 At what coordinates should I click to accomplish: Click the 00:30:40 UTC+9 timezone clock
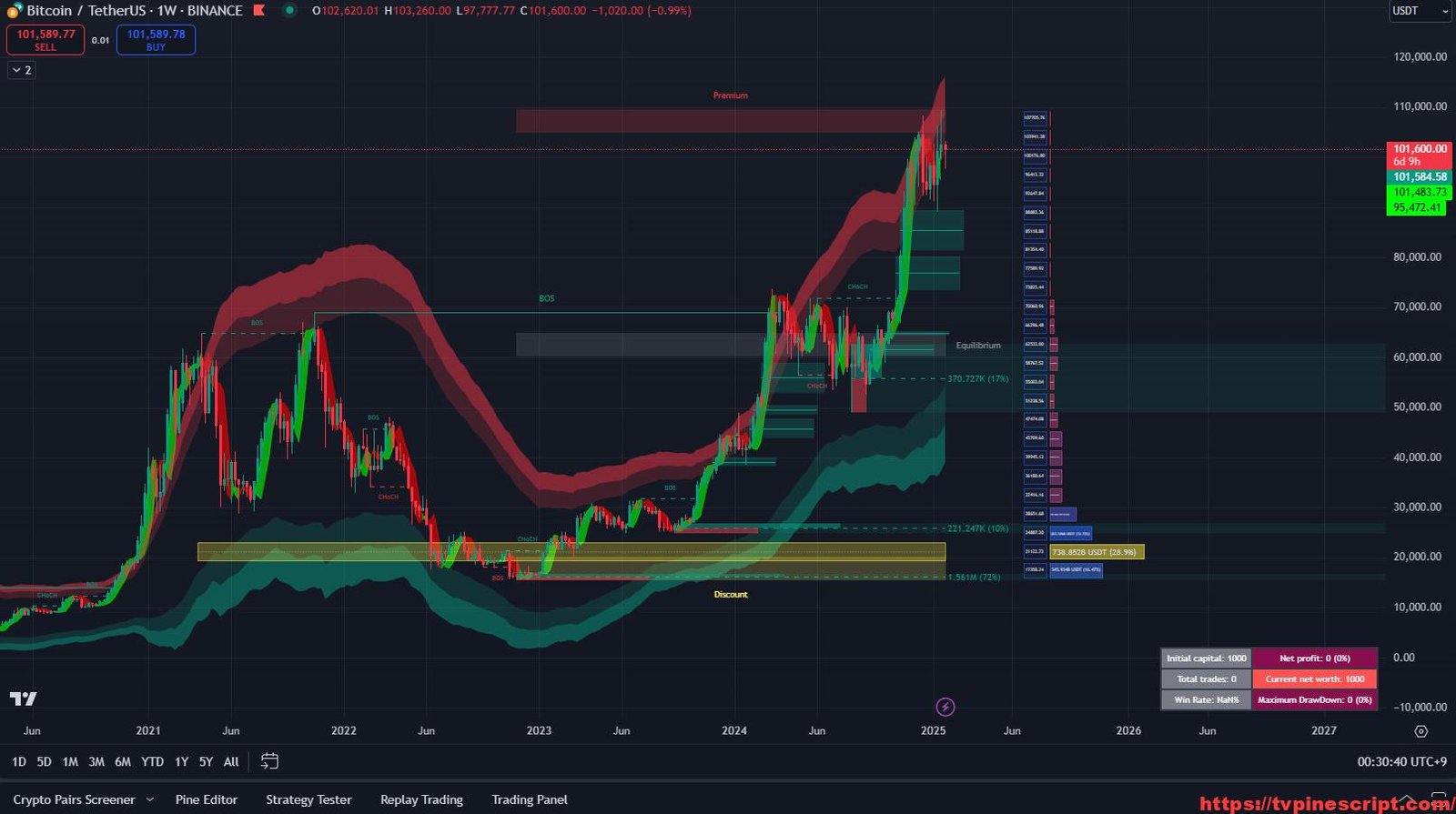tap(1400, 762)
